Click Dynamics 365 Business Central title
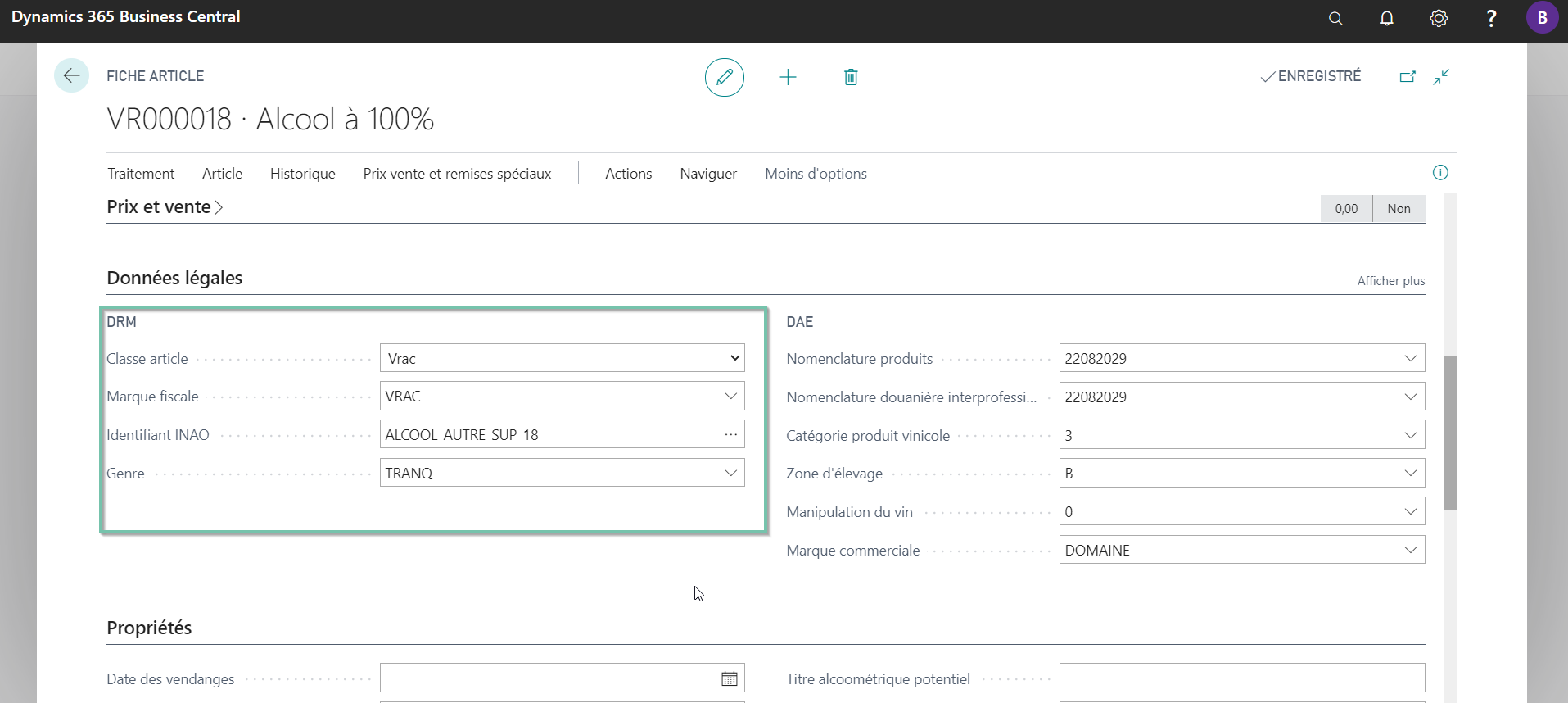This screenshot has width=1568, height=703. (x=126, y=16)
